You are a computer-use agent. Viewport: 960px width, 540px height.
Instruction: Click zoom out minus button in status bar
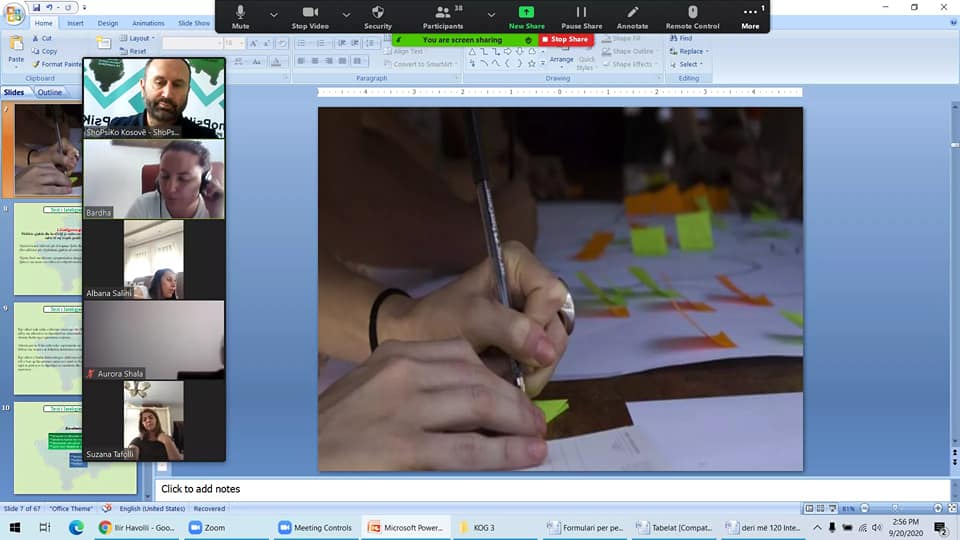pos(864,508)
